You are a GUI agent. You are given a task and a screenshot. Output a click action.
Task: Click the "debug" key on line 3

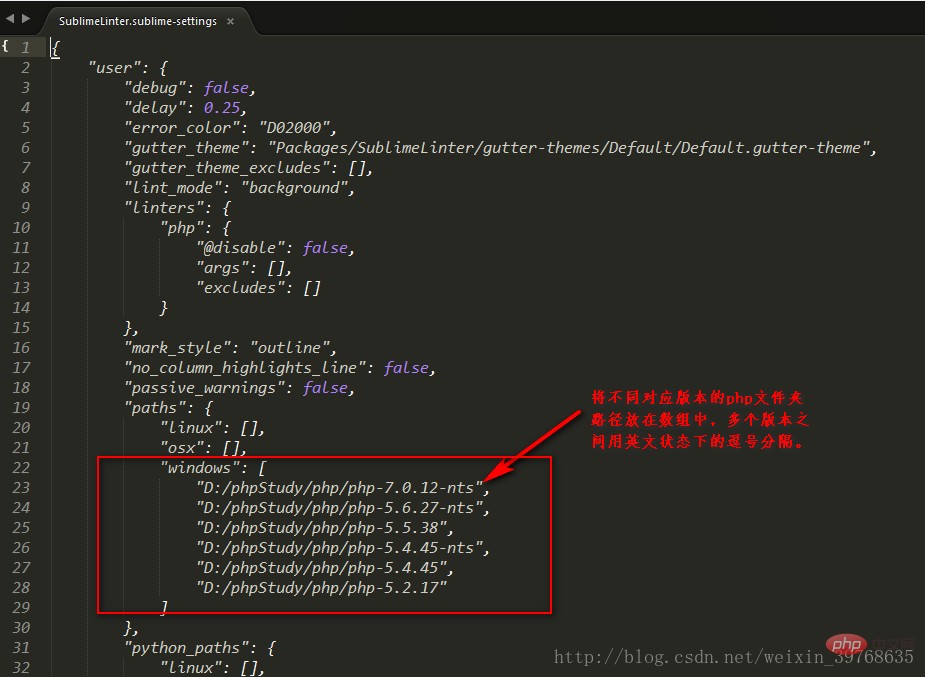[x=155, y=88]
